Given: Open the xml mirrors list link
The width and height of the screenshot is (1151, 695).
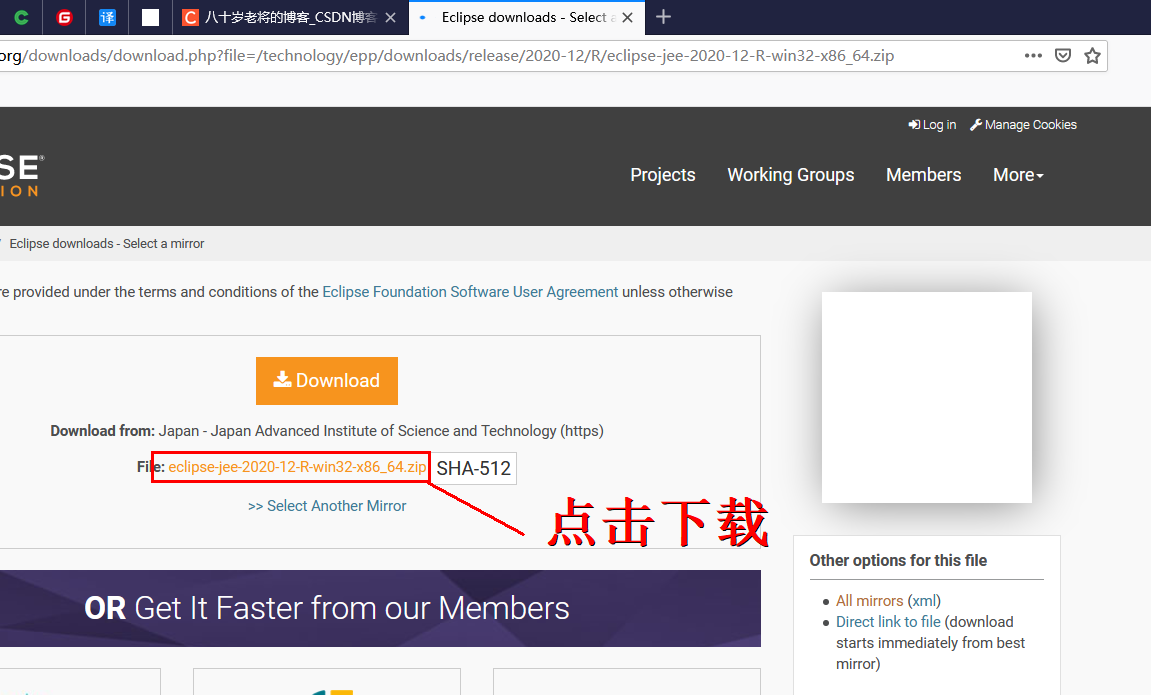Looking at the screenshot, I should pos(923,600).
